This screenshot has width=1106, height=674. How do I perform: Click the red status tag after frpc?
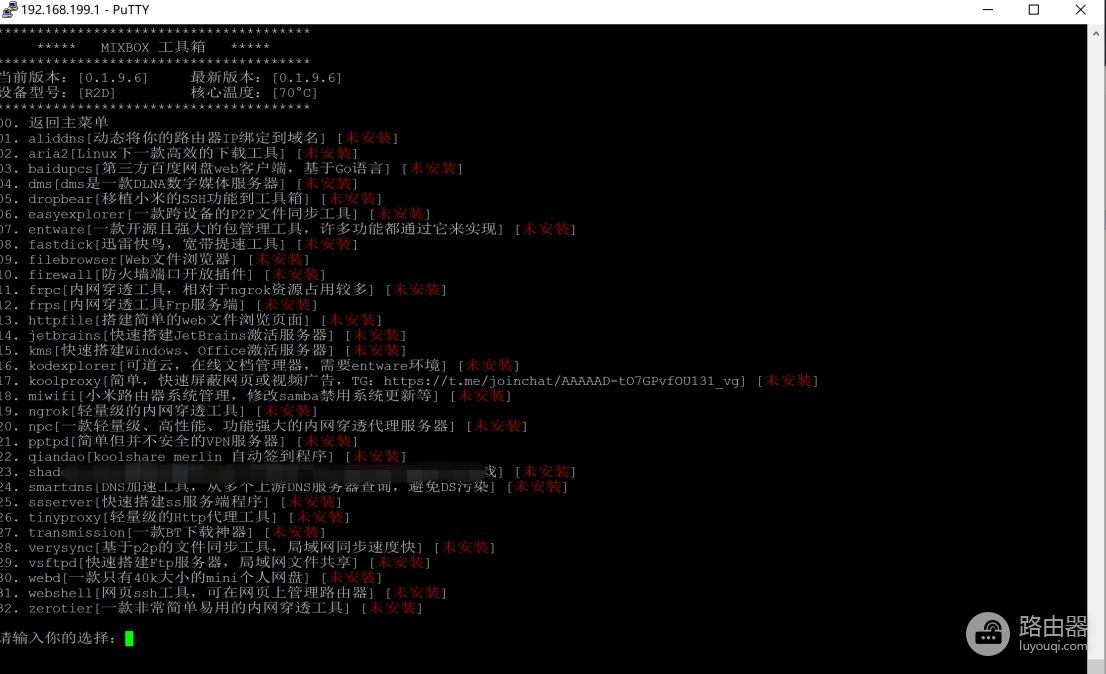(x=416, y=290)
